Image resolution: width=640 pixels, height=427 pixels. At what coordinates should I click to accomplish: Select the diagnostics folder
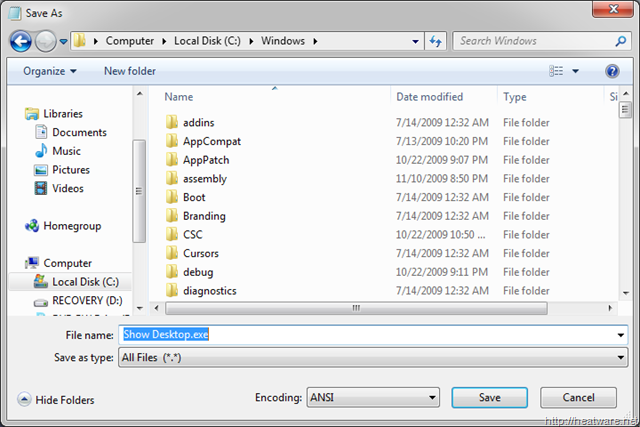(209, 291)
